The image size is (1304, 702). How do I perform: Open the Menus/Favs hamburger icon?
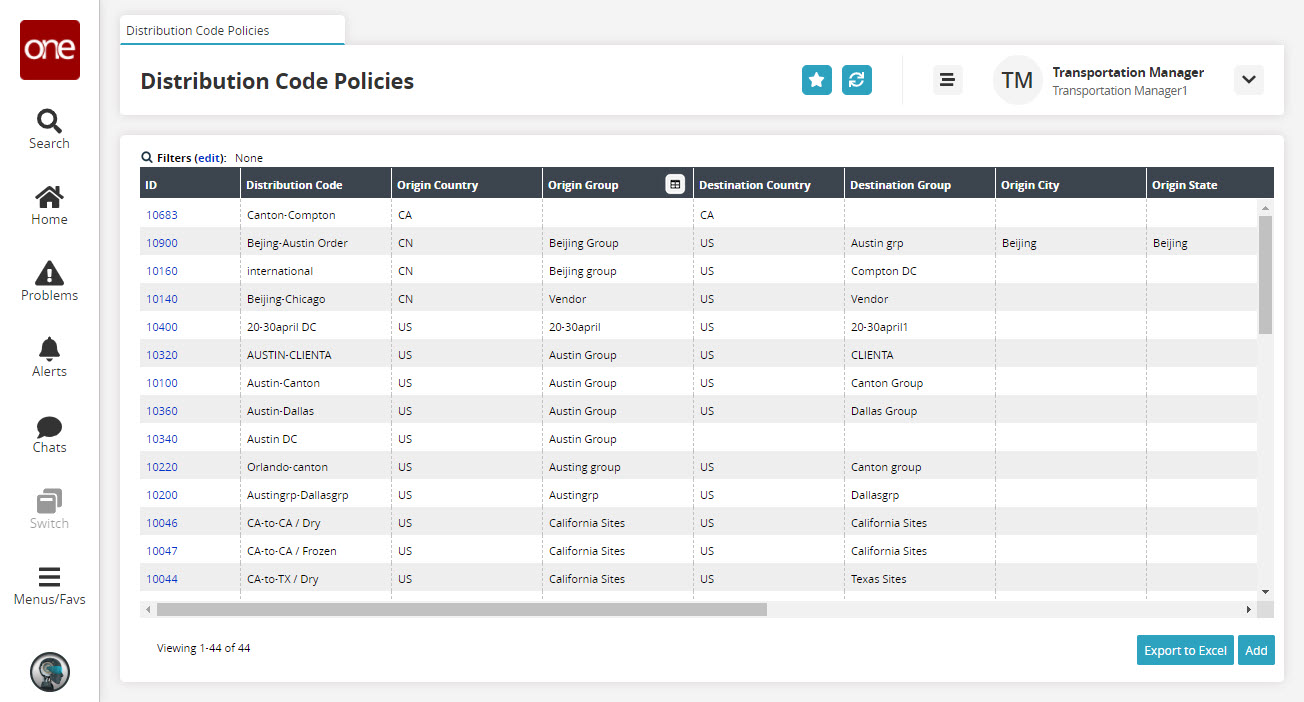[x=49, y=585]
